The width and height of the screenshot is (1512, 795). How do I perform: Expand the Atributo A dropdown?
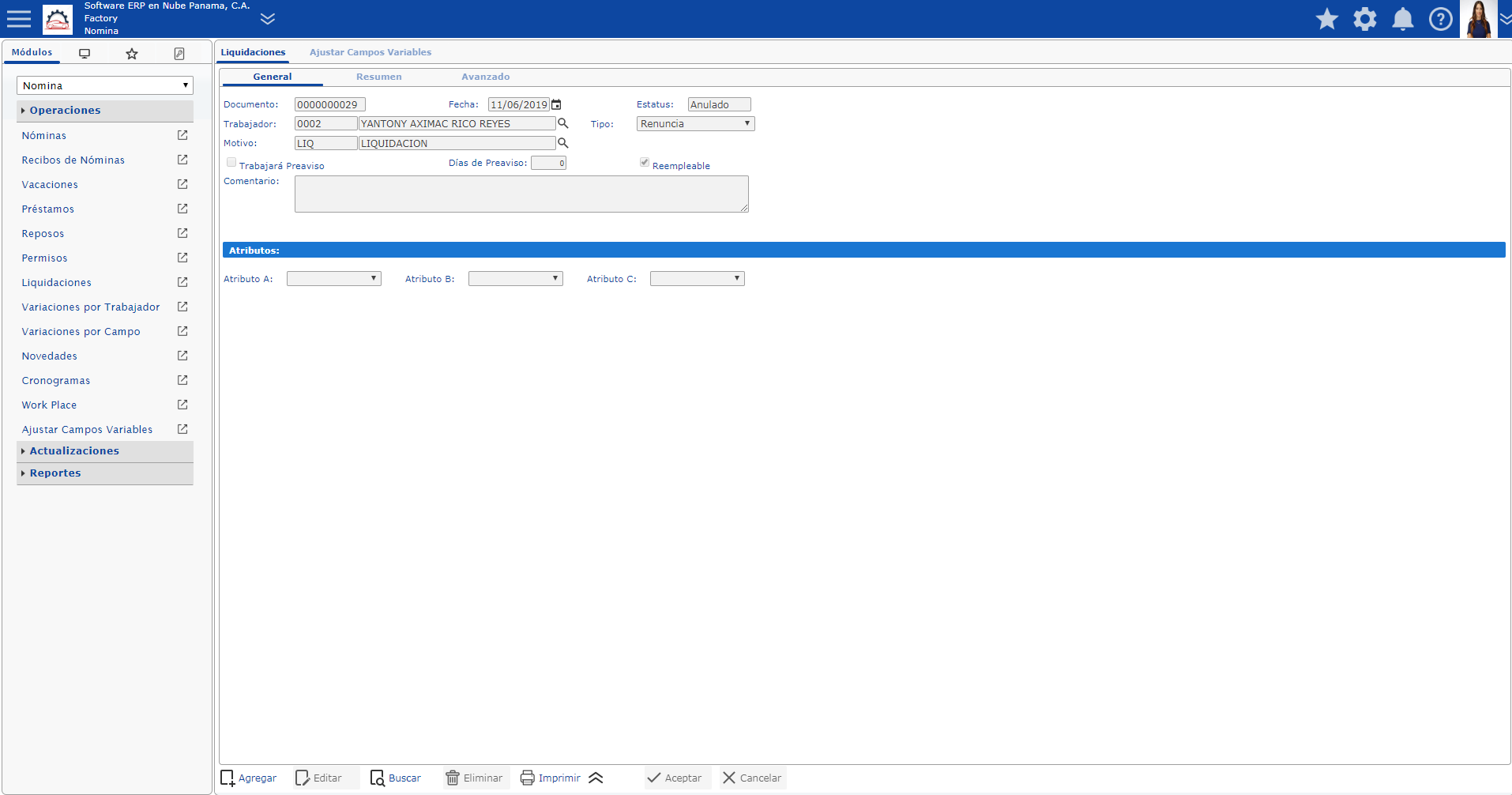pos(333,279)
